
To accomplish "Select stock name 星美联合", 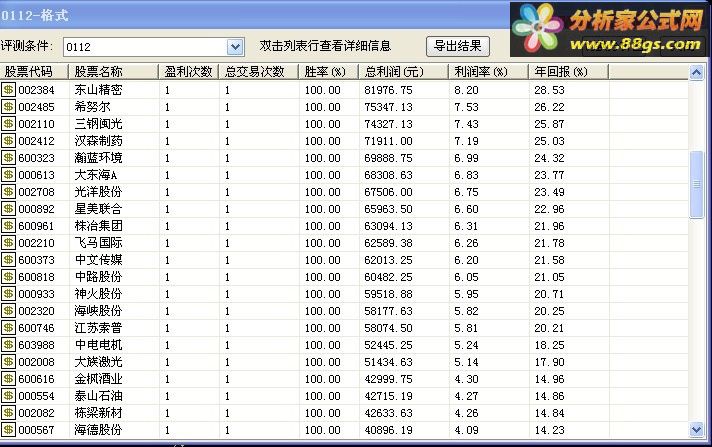I will coord(99,209).
